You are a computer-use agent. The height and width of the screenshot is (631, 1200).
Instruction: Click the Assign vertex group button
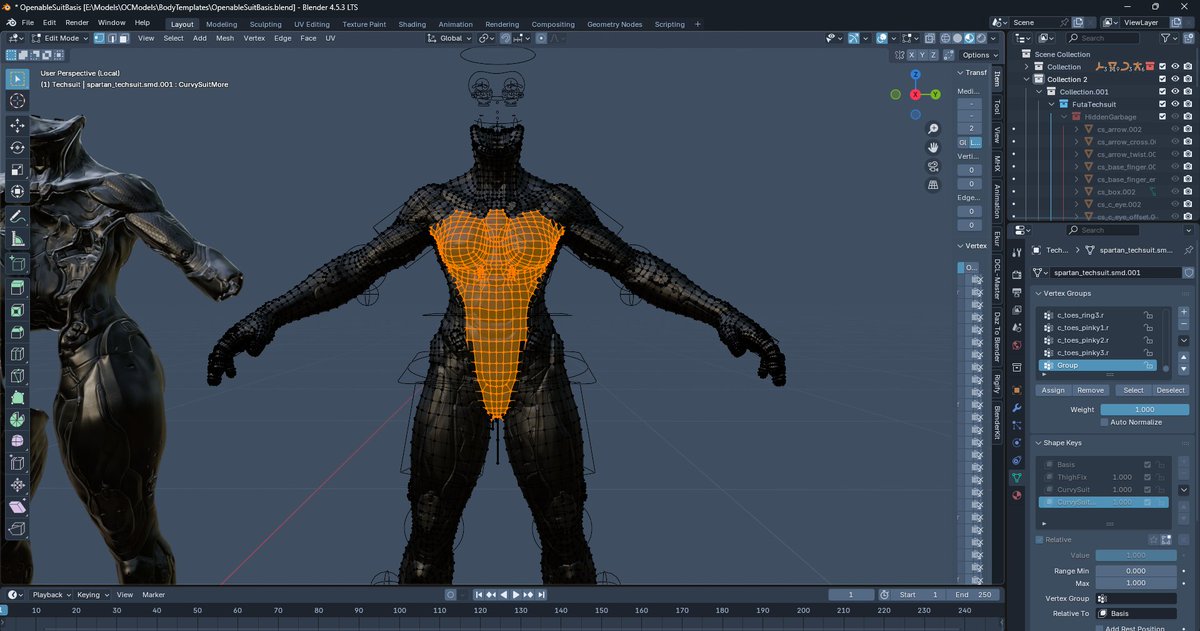pyautogui.click(x=1053, y=390)
